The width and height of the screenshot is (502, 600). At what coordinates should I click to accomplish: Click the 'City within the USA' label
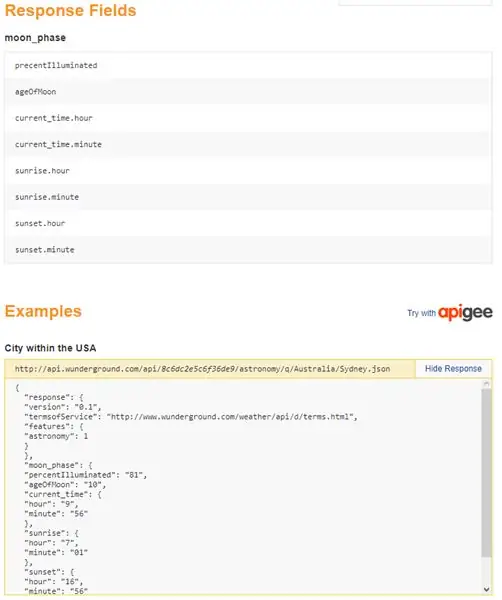pos(50,348)
